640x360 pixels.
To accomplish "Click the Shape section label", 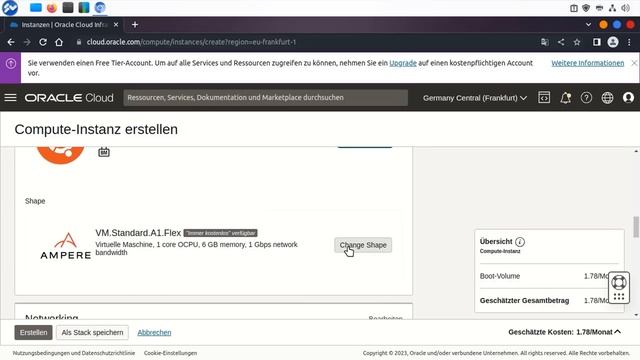I will tap(35, 201).
